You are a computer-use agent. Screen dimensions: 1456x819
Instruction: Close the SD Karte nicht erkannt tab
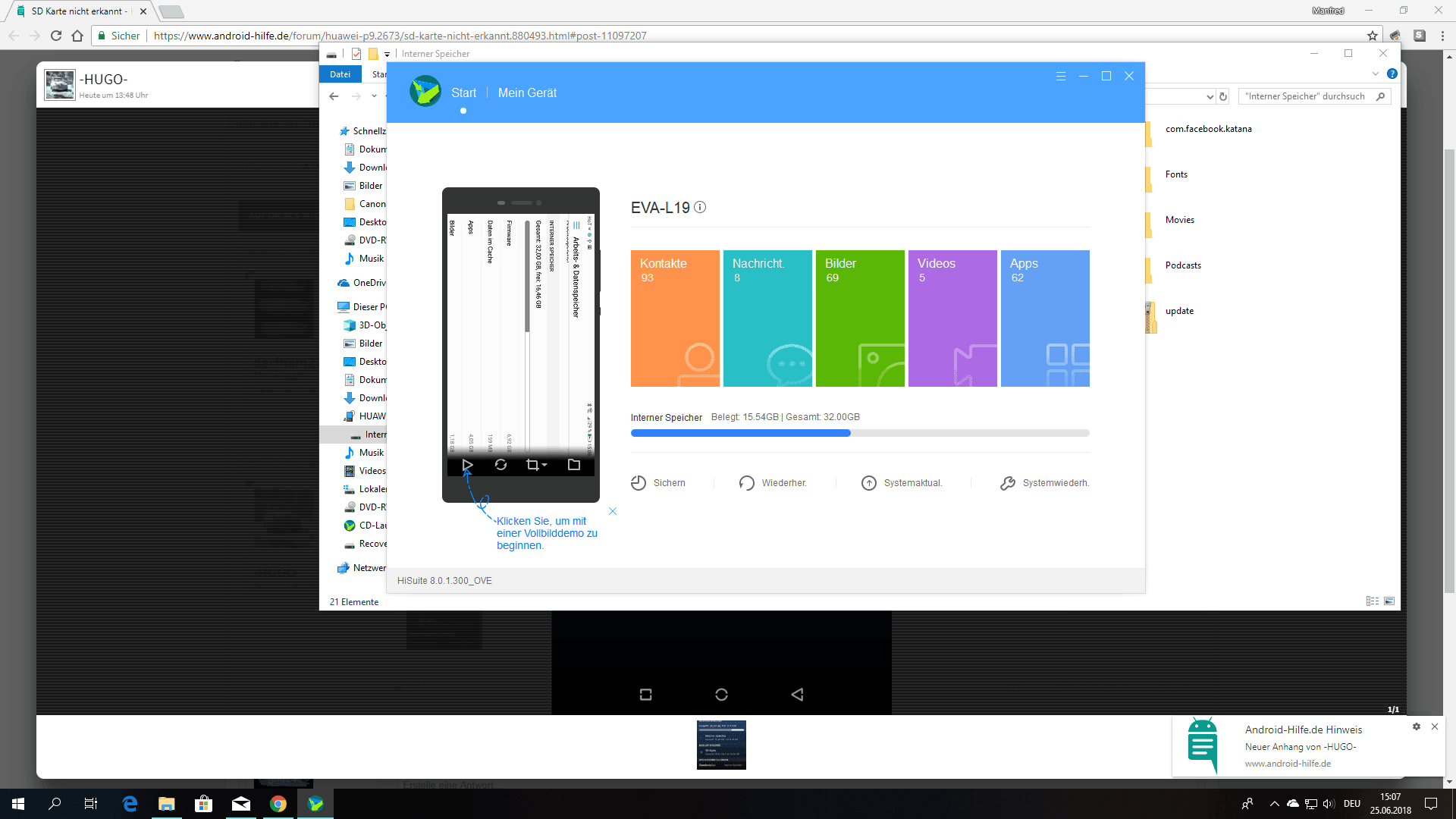(143, 11)
